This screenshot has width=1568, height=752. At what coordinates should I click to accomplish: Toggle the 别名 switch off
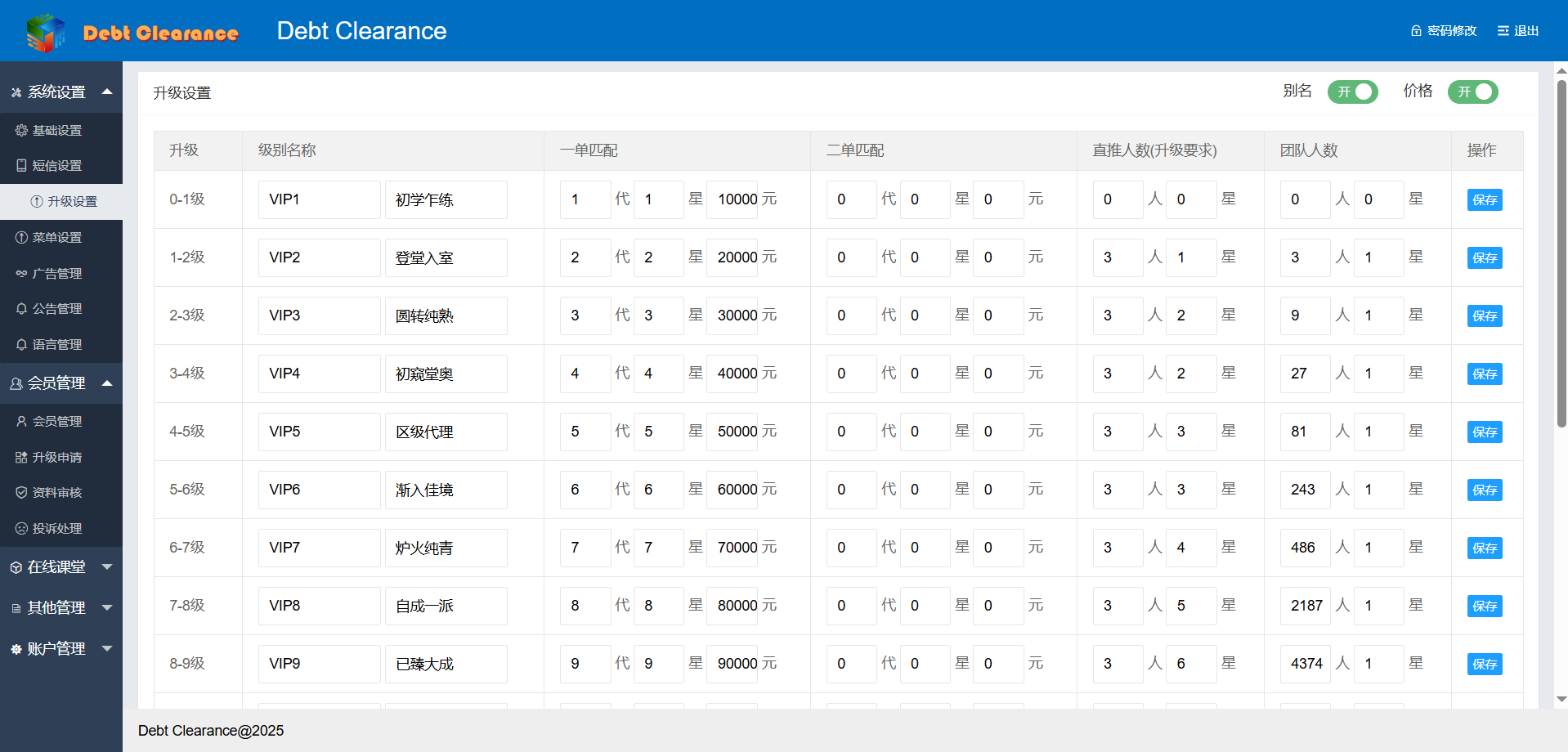click(1352, 92)
